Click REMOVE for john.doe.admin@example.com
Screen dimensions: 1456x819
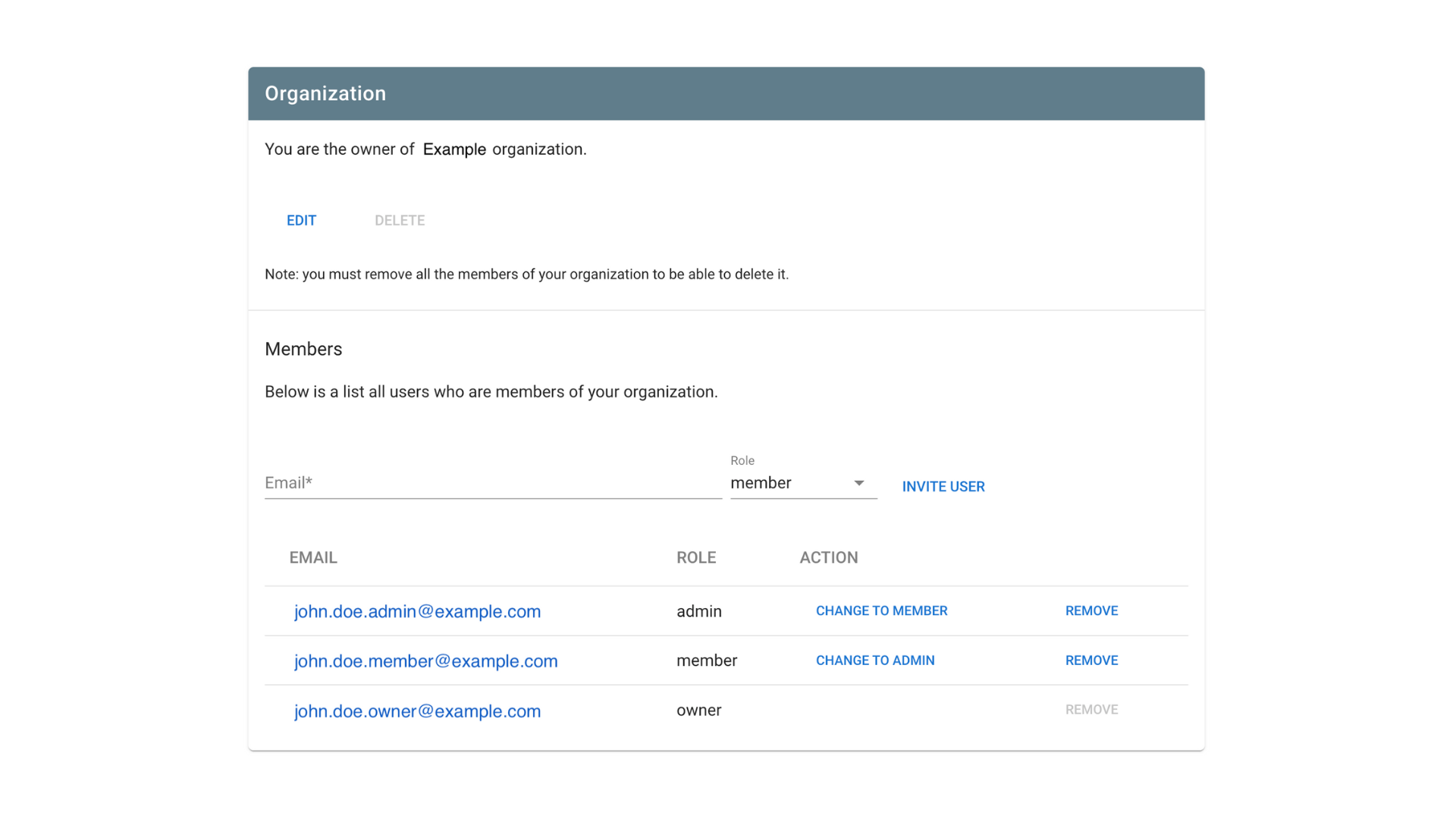(1090, 610)
